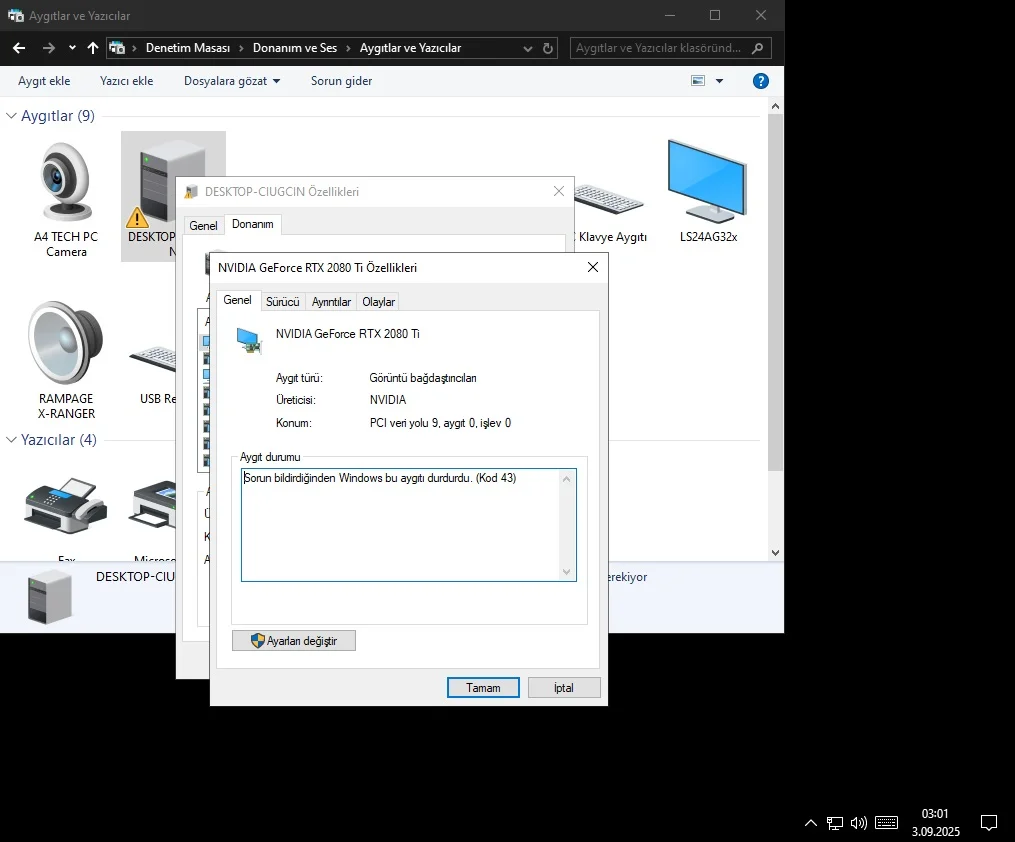The width and height of the screenshot is (1015, 842).
Task: Open the RAMPAGE X-RANGER speaker device
Action: pos(66,360)
